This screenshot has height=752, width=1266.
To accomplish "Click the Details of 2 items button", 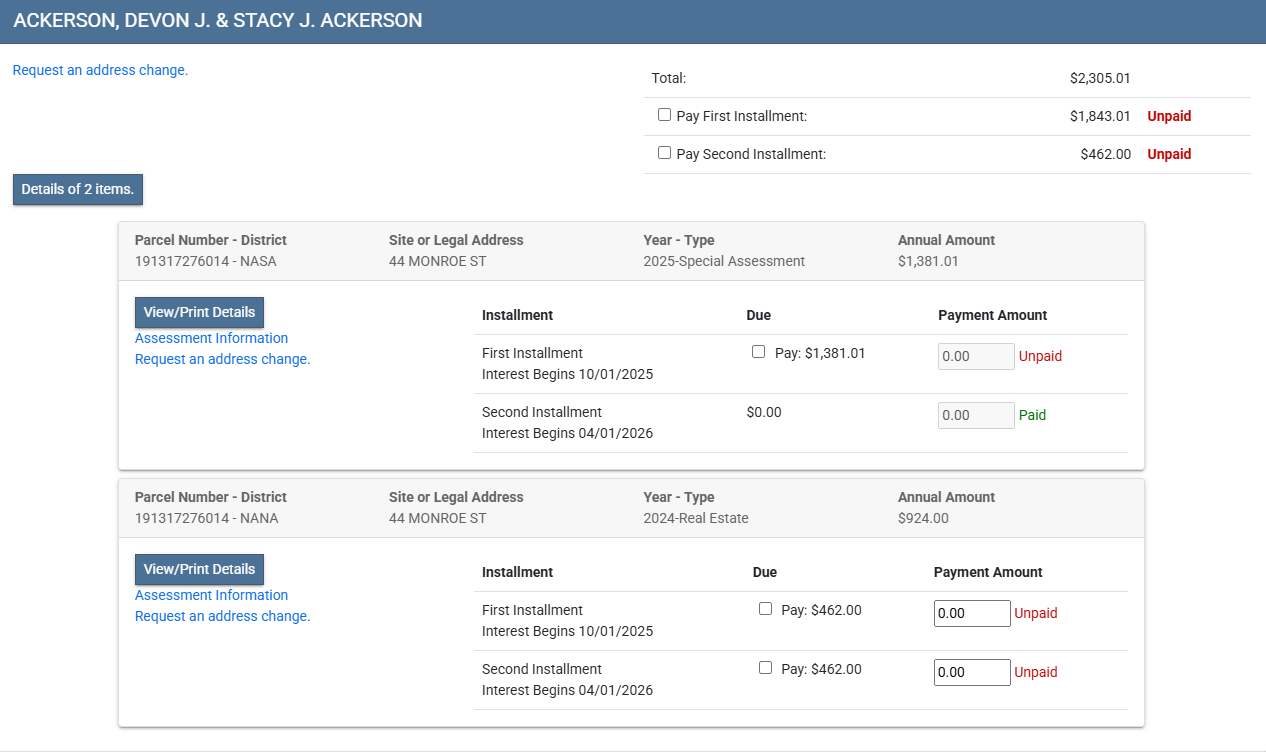I will coord(78,189).
